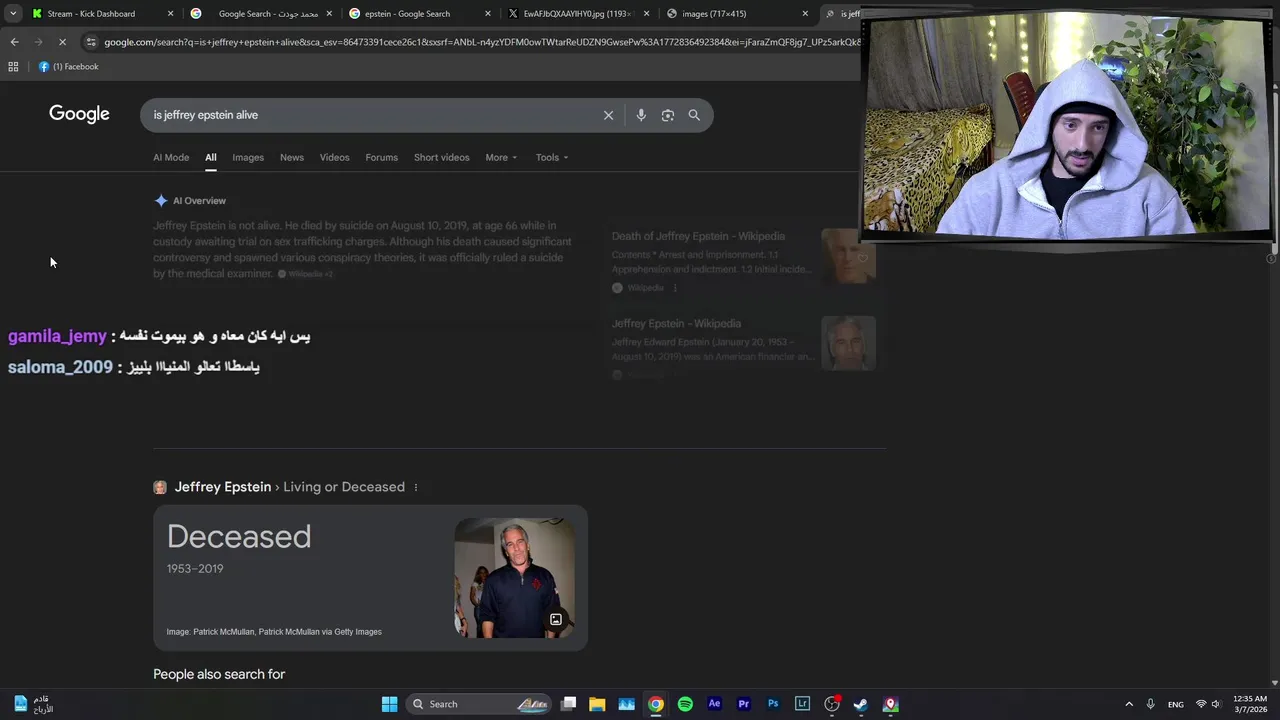Select the News search filter

(292, 157)
